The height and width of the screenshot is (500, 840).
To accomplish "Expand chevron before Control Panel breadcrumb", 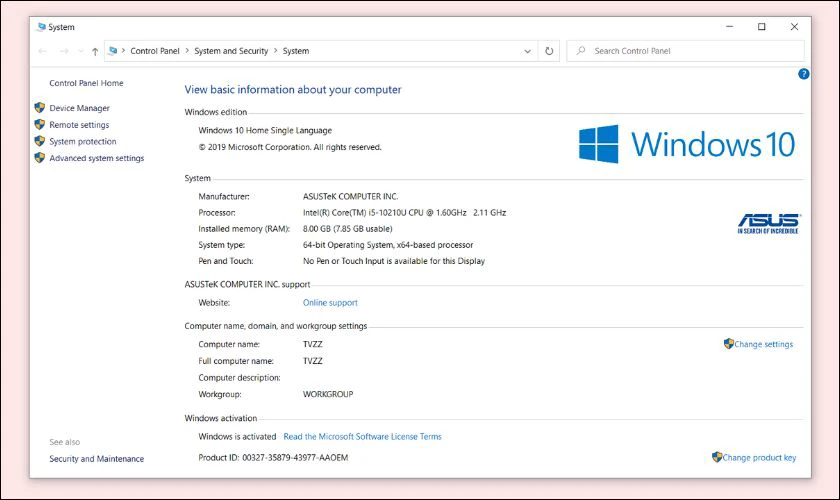I will coord(123,51).
